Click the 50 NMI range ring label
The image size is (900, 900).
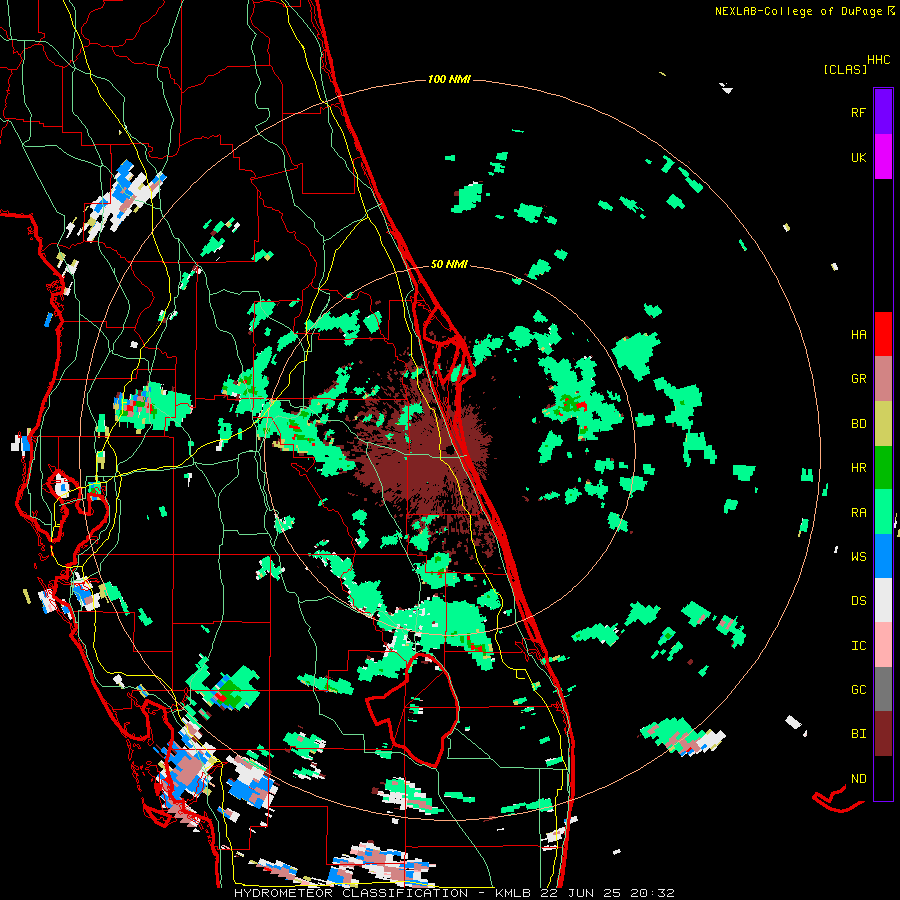point(449,265)
